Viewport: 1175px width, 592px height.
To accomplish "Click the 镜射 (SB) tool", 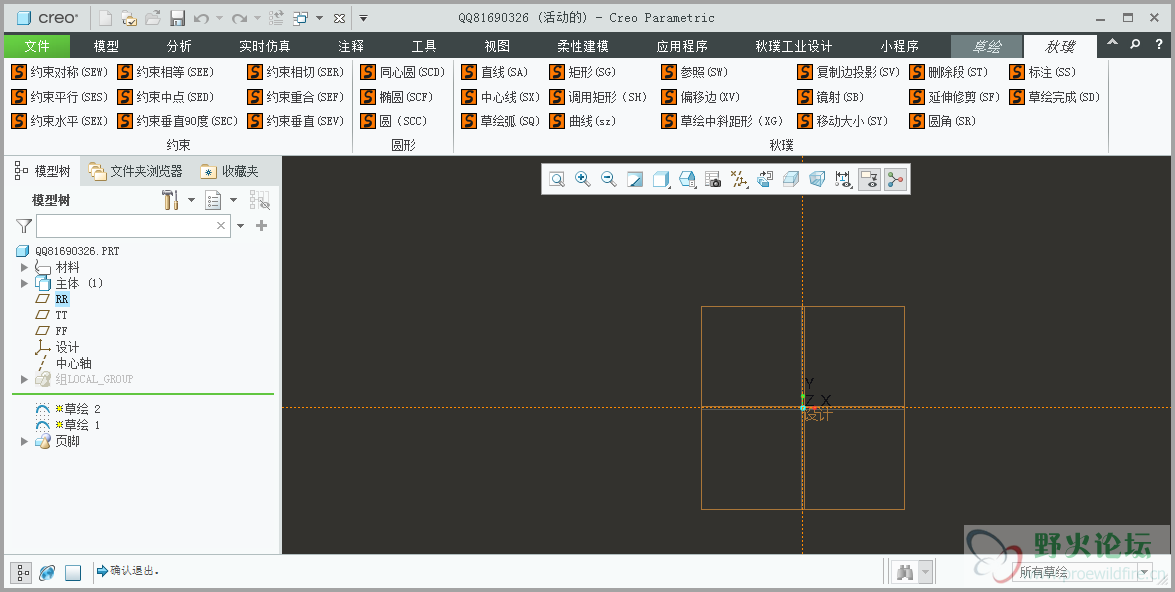I will click(830, 97).
